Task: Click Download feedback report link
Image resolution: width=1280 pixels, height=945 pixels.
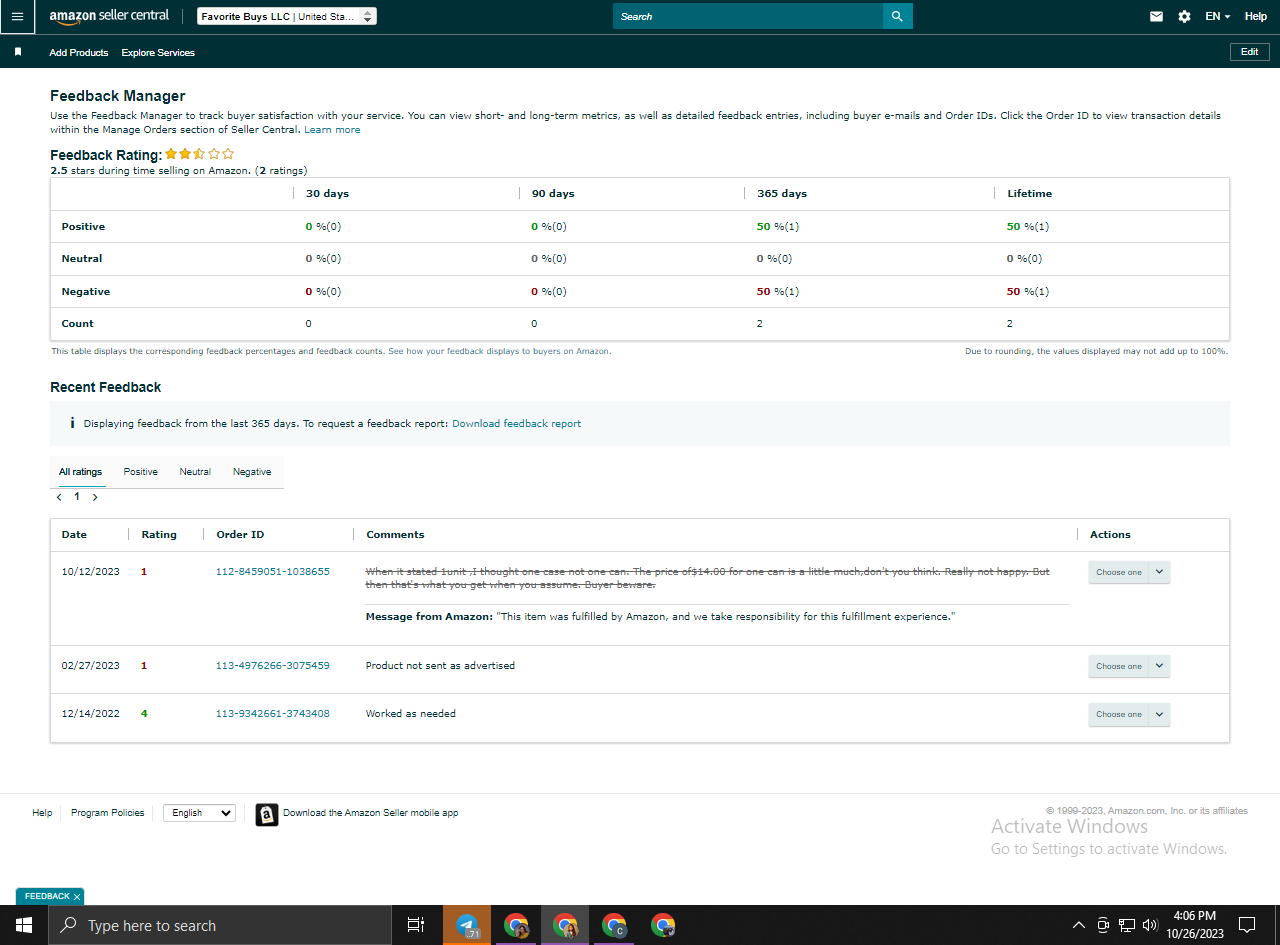Action: pyautogui.click(x=516, y=424)
